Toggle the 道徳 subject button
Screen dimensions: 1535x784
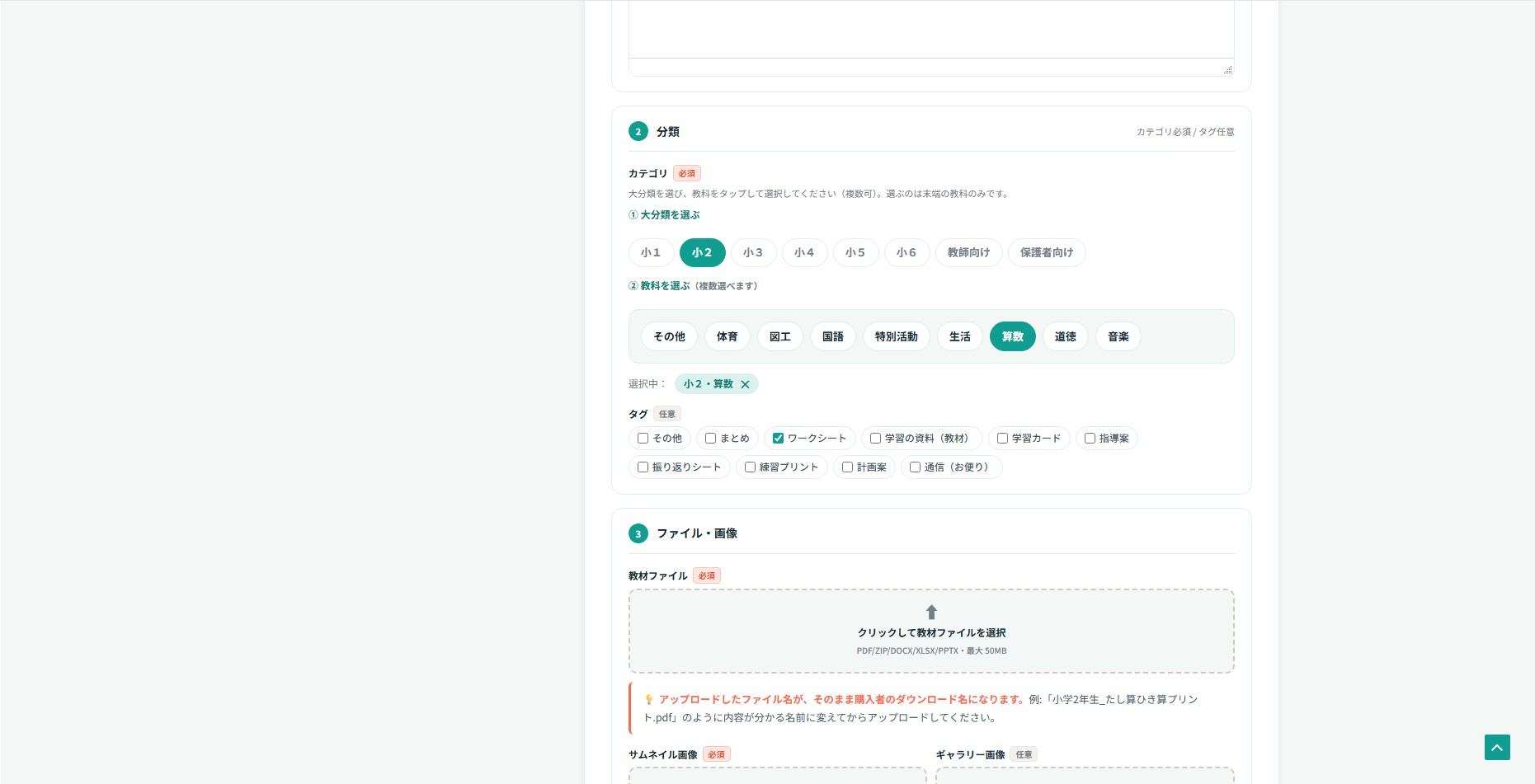coord(1065,336)
